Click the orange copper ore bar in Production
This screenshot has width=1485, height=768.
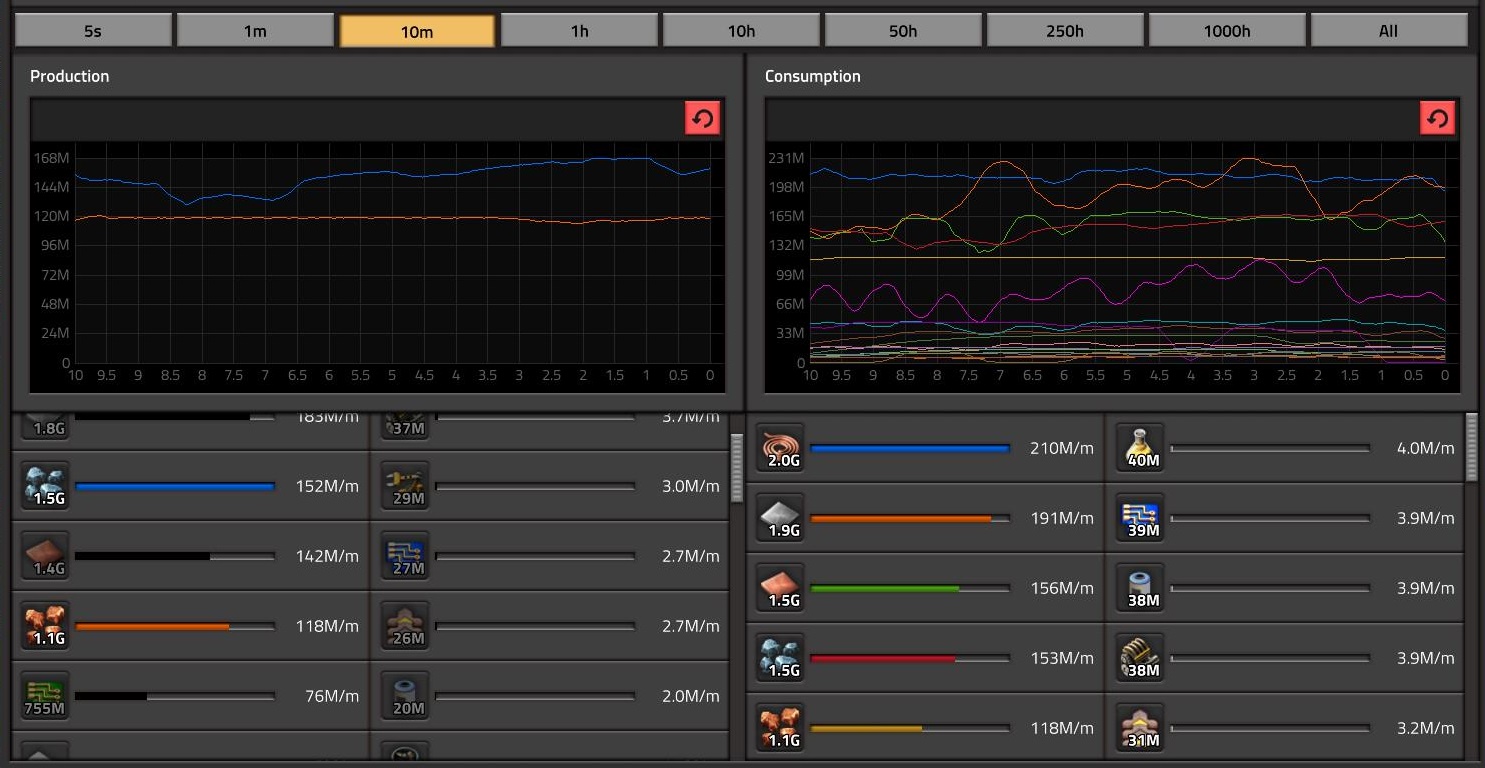[x=152, y=627]
